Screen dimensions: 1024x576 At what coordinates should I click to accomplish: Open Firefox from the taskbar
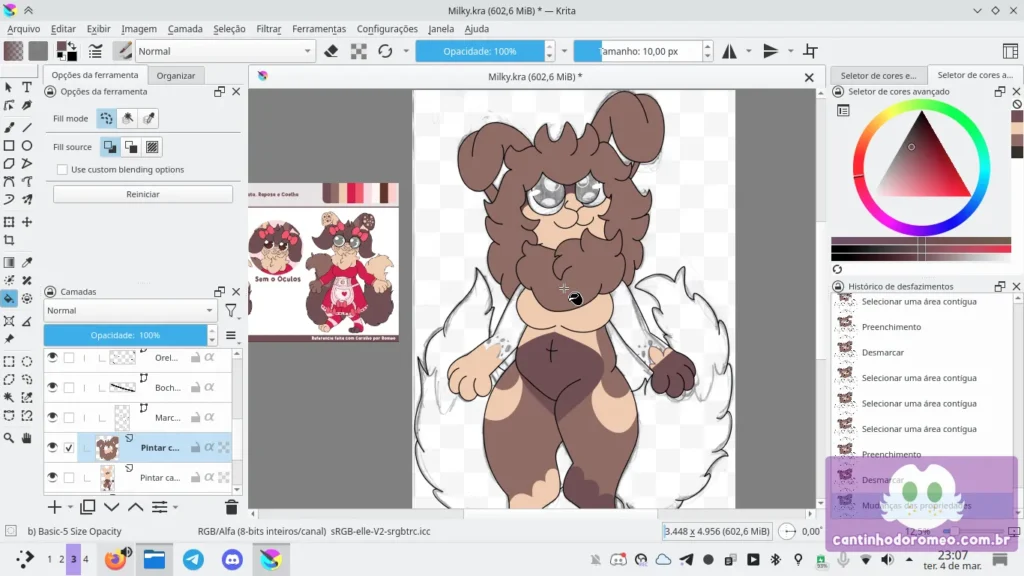point(116,559)
